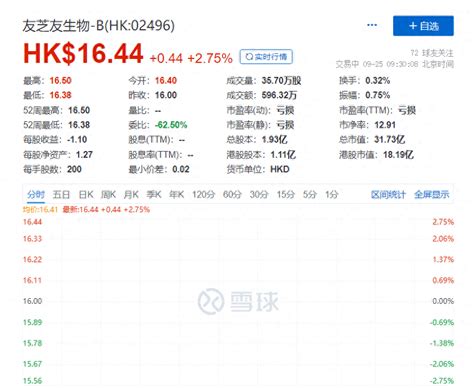Viewport: 474px width, 388px height.
Task: Click the 15.56 price axis label
Action: [x=32, y=381]
